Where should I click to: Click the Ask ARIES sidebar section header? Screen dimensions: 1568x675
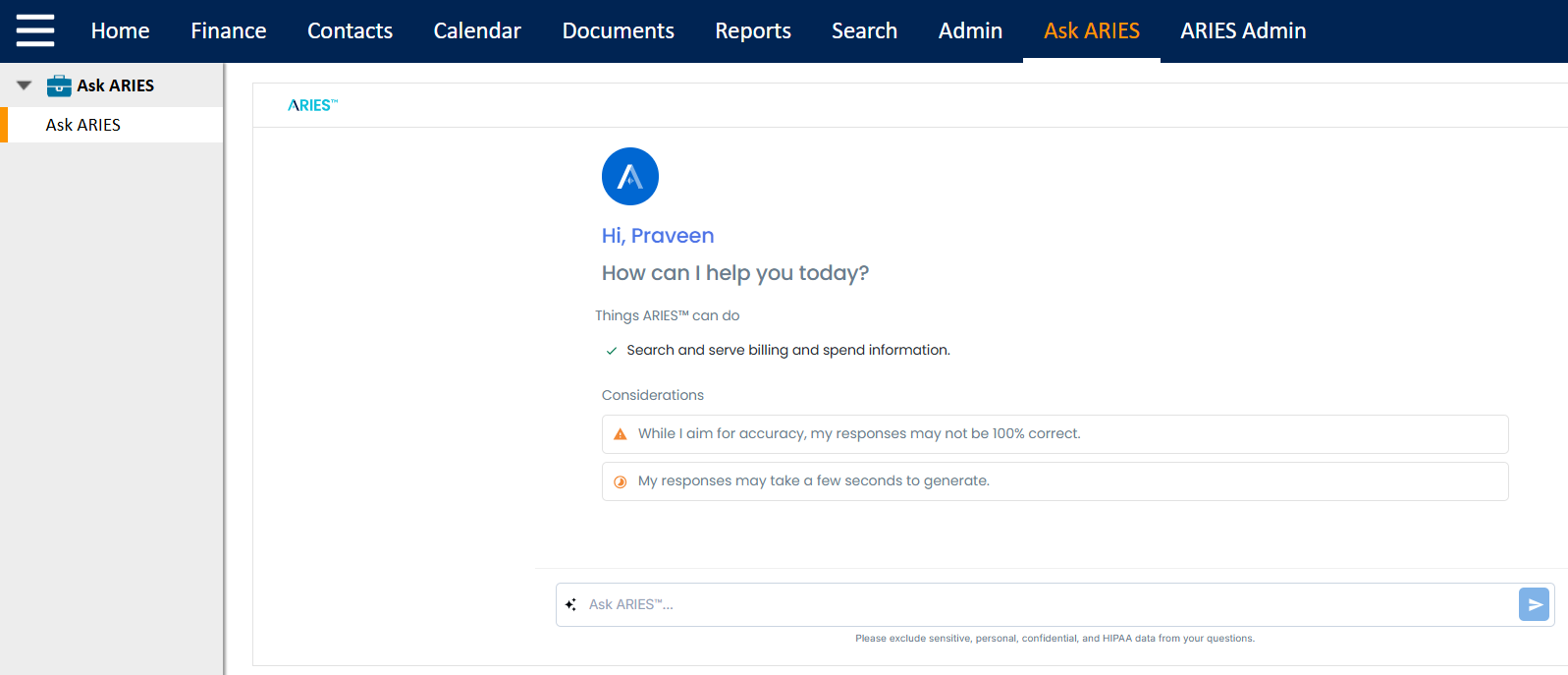(112, 85)
